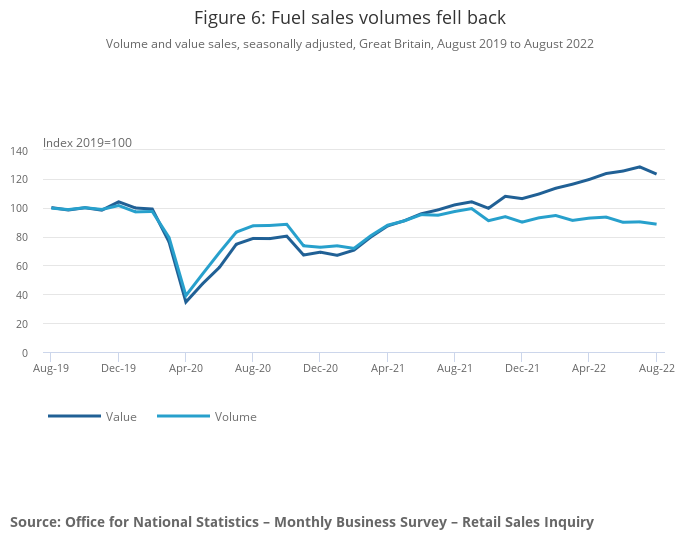Click the 0 y-axis value label
This screenshot has height=549, width=700.
[26, 353]
